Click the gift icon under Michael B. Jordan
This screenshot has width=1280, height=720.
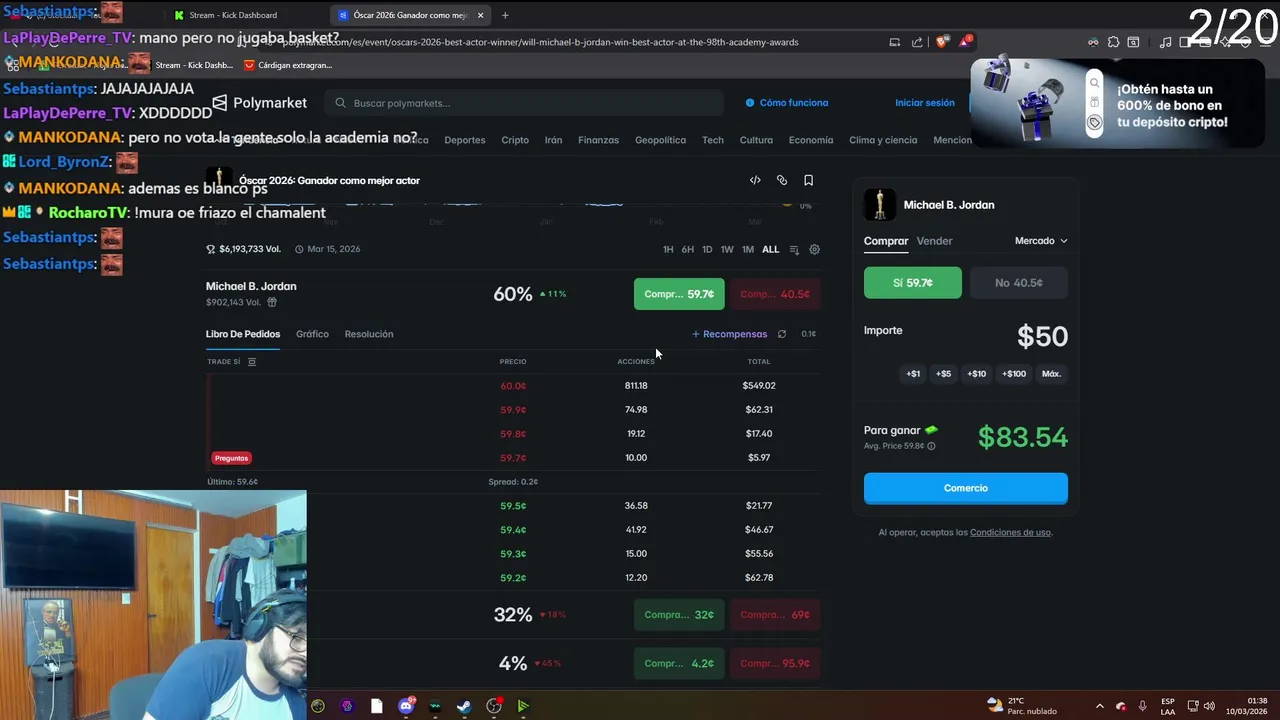[272, 302]
